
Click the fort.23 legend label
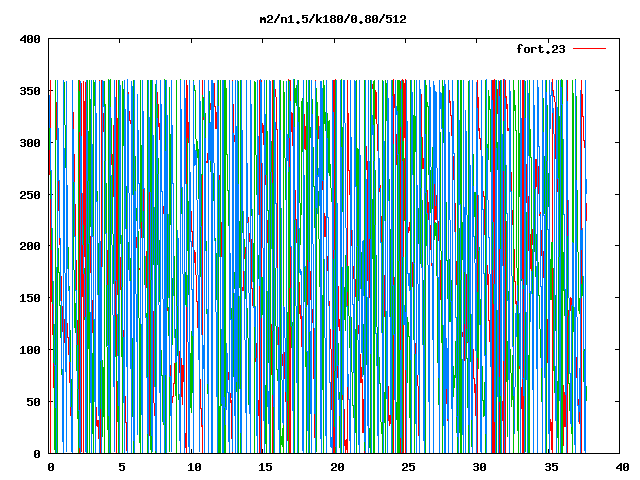[x=541, y=49]
